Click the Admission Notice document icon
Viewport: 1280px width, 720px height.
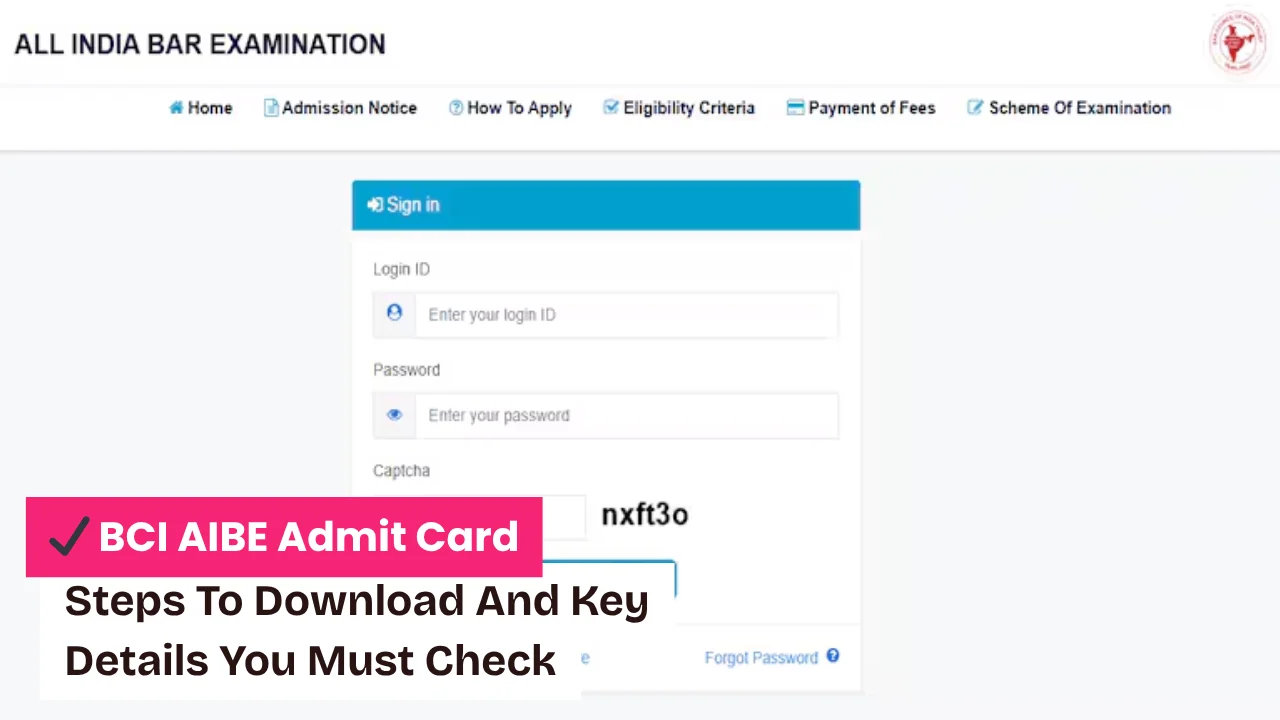(271, 107)
